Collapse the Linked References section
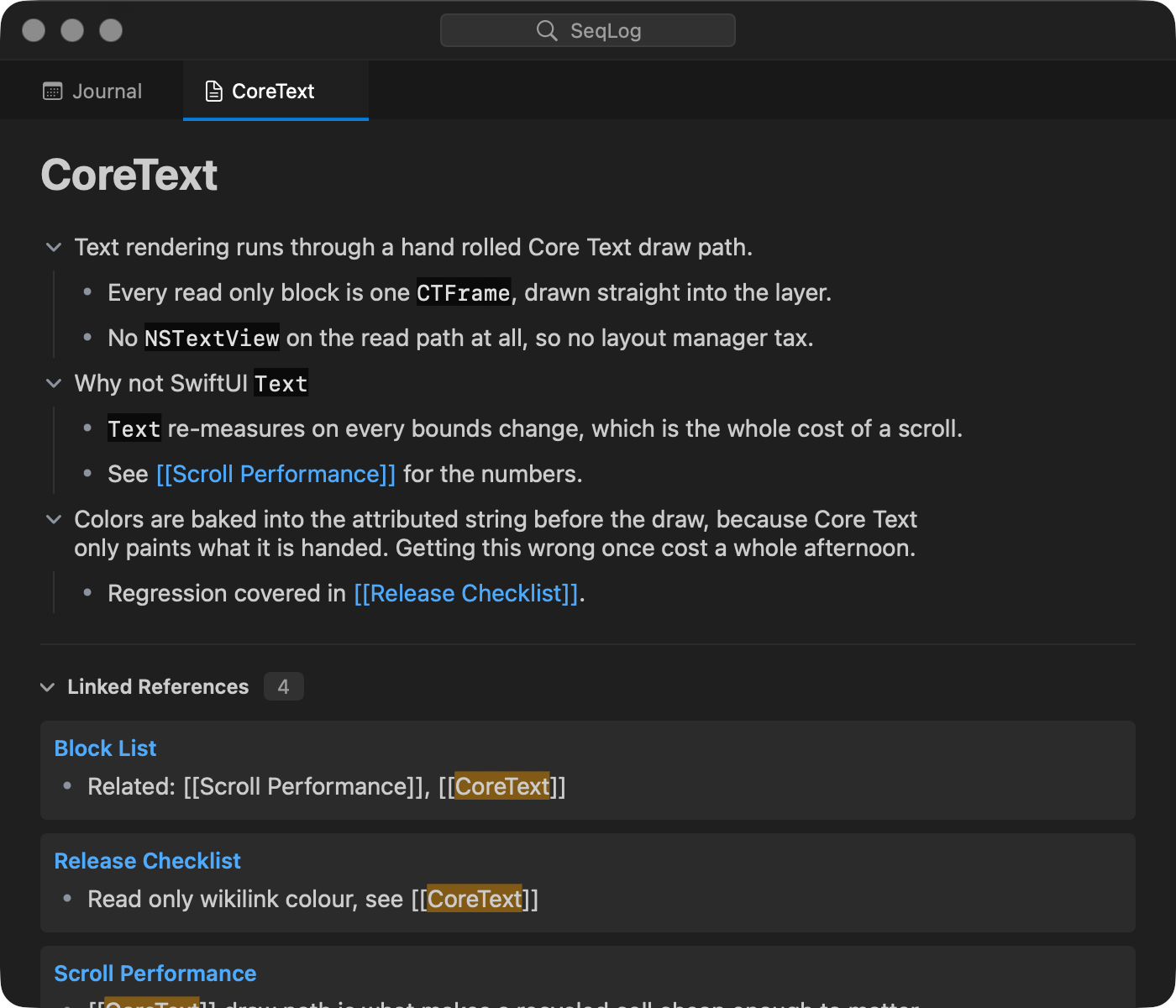Screen dimensions: 1176x1008 click(x=48, y=687)
